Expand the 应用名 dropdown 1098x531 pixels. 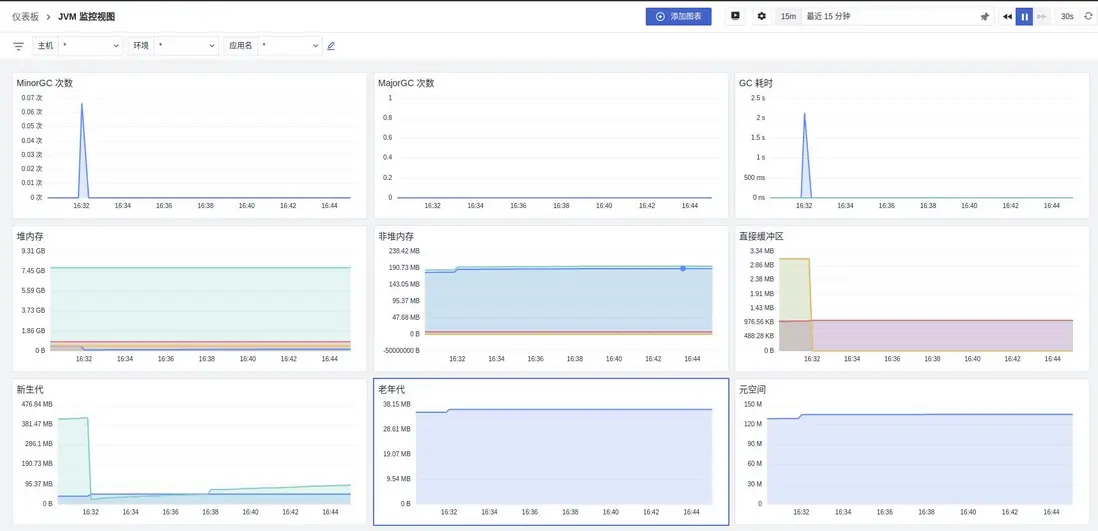point(289,46)
